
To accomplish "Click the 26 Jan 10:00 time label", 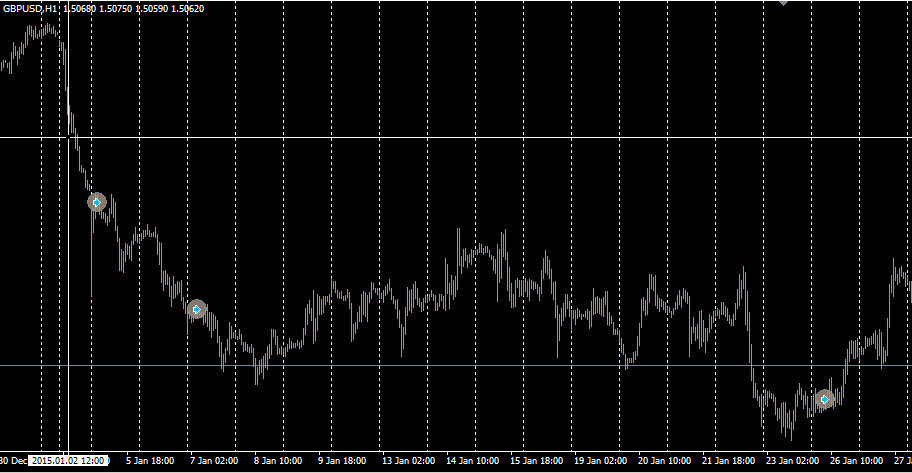I will pyautogui.click(x=856, y=461).
